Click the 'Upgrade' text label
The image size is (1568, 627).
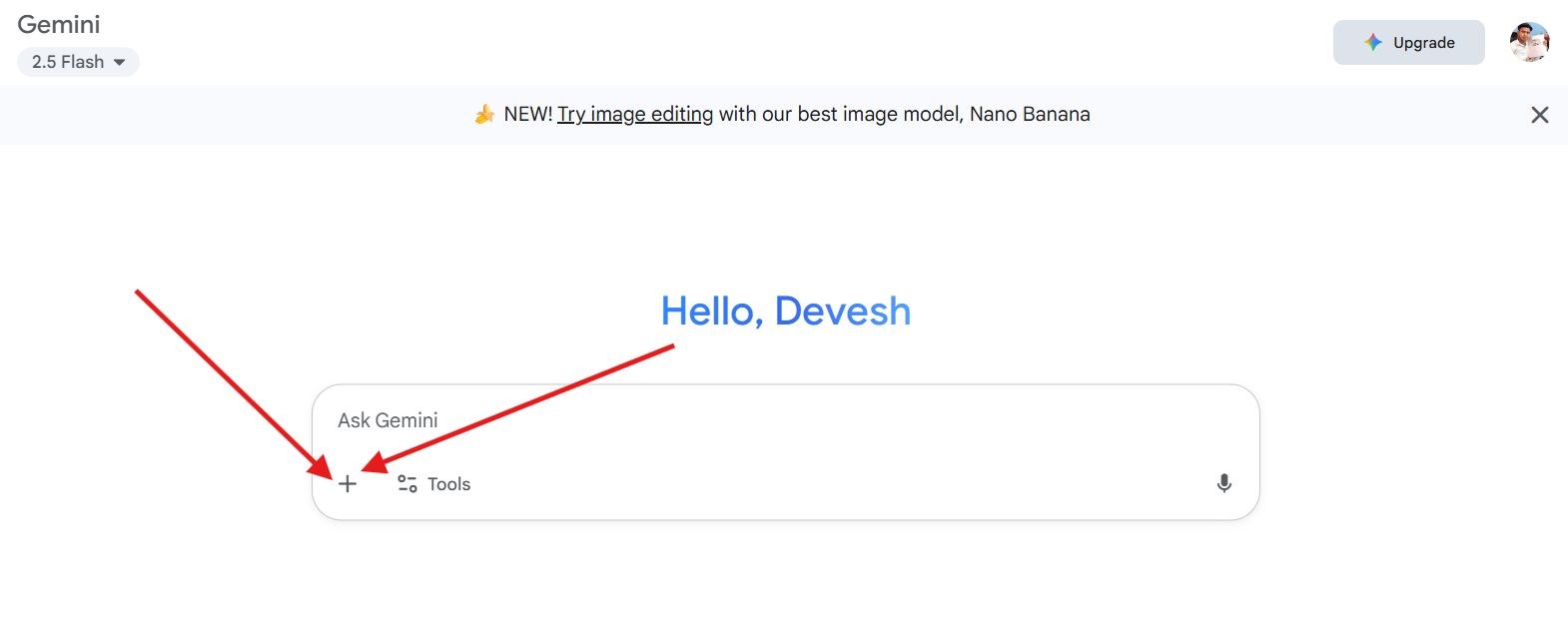point(1423,43)
